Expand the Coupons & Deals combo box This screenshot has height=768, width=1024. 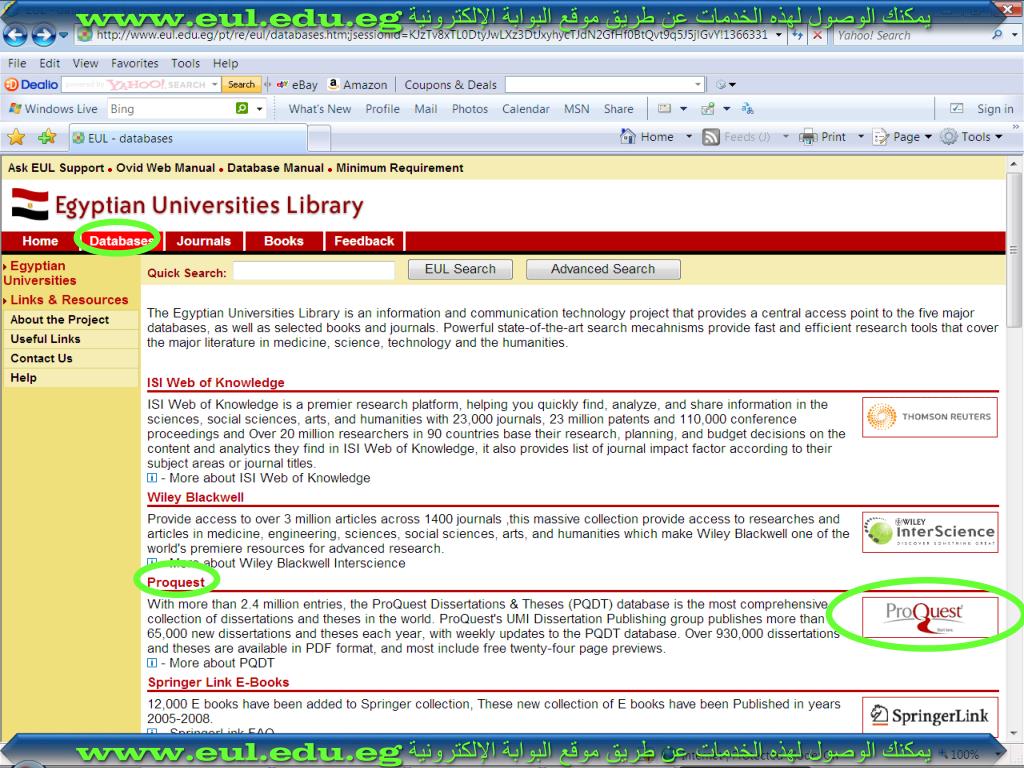(x=697, y=84)
